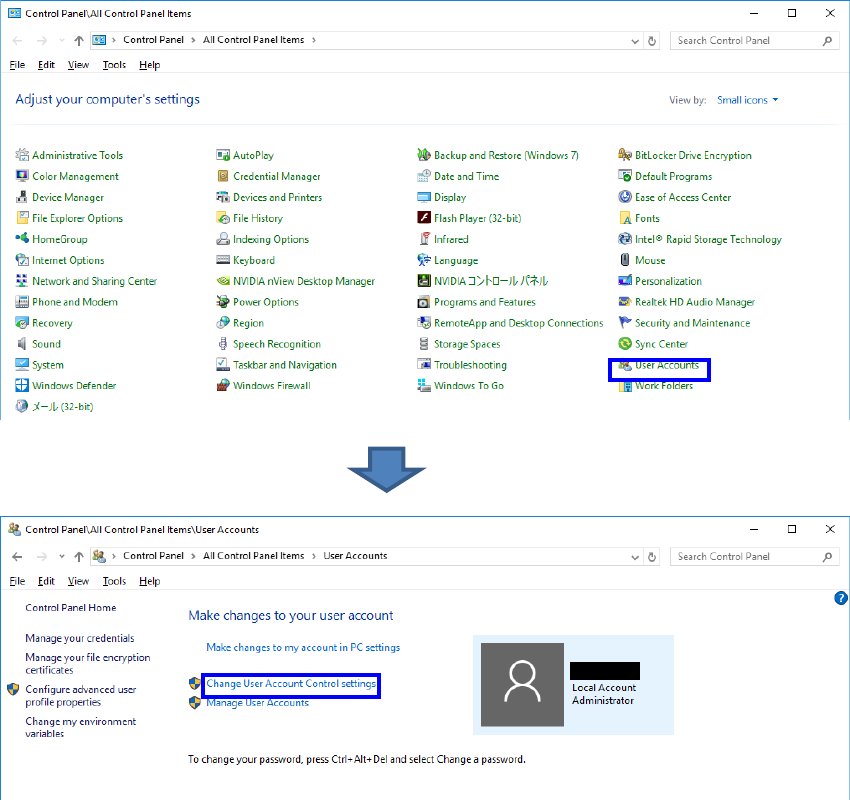This screenshot has width=850, height=800.
Task: Open Manage your file encryption certificates
Action: pos(87,664)
